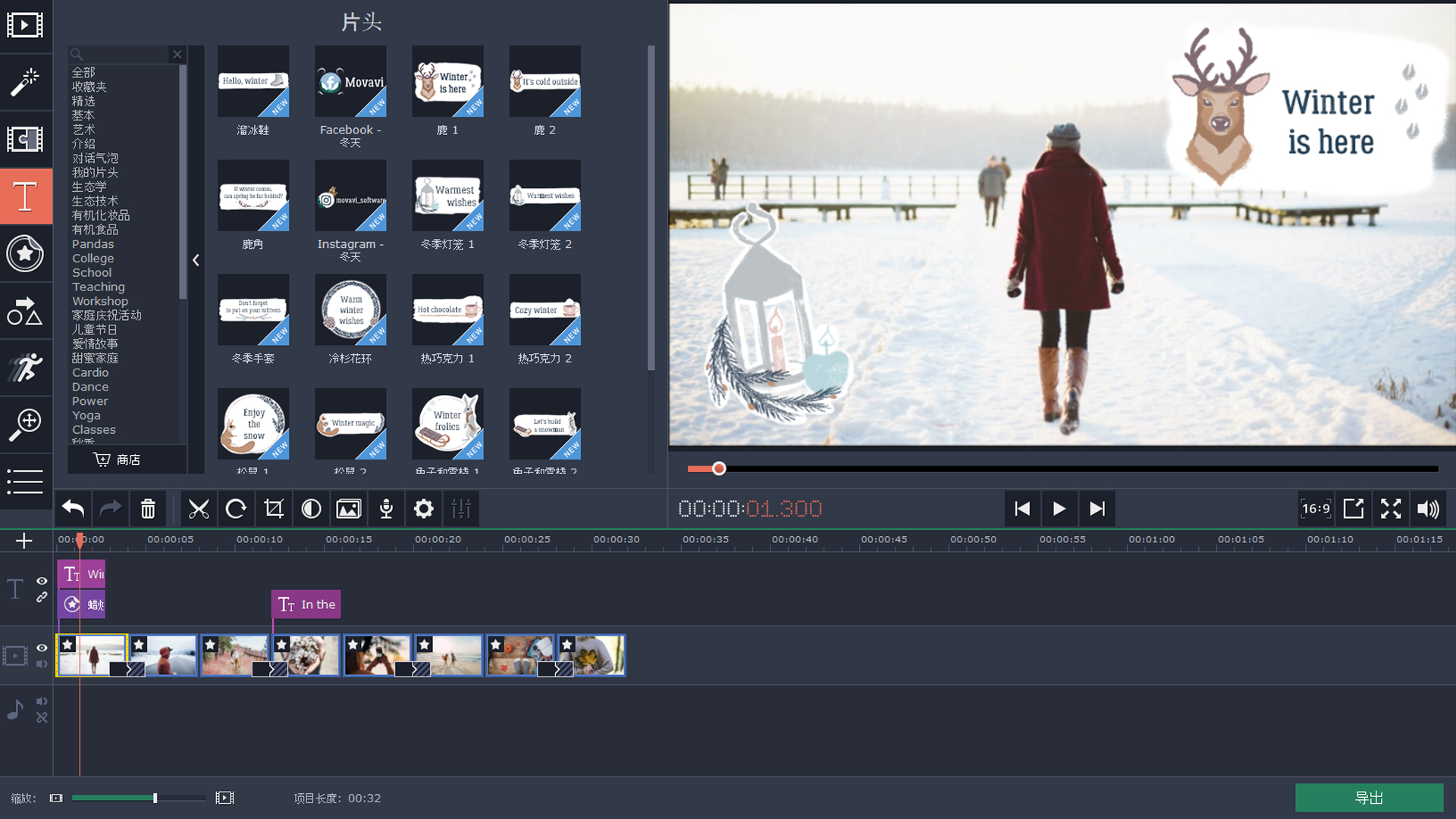This screenshot has width=1456, height=819.
Task: Delete selected clip with trash icon
Action: pyautogui.click(x=148, y=509)
